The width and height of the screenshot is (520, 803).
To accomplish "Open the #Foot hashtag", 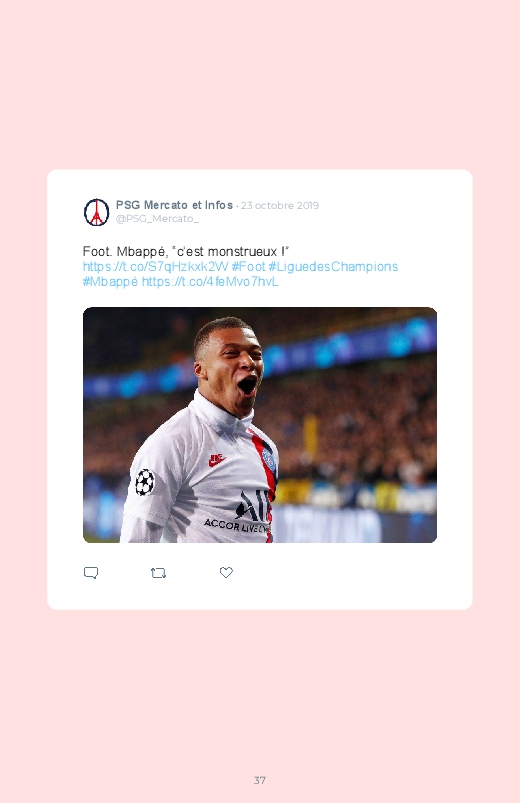I will (248, 266).
